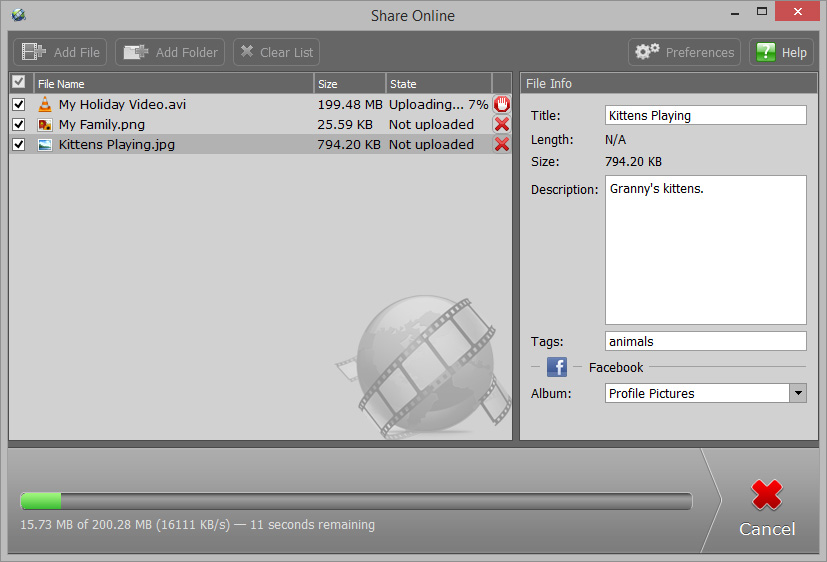Remove My Family.png using its red X

501,124
